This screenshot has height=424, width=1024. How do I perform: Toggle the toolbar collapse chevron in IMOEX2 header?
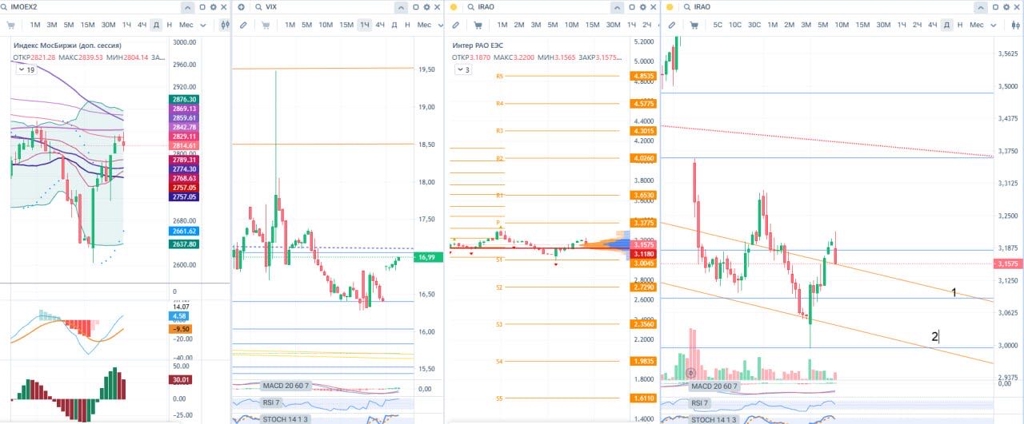pyautogui.click(x=189, y=7)
